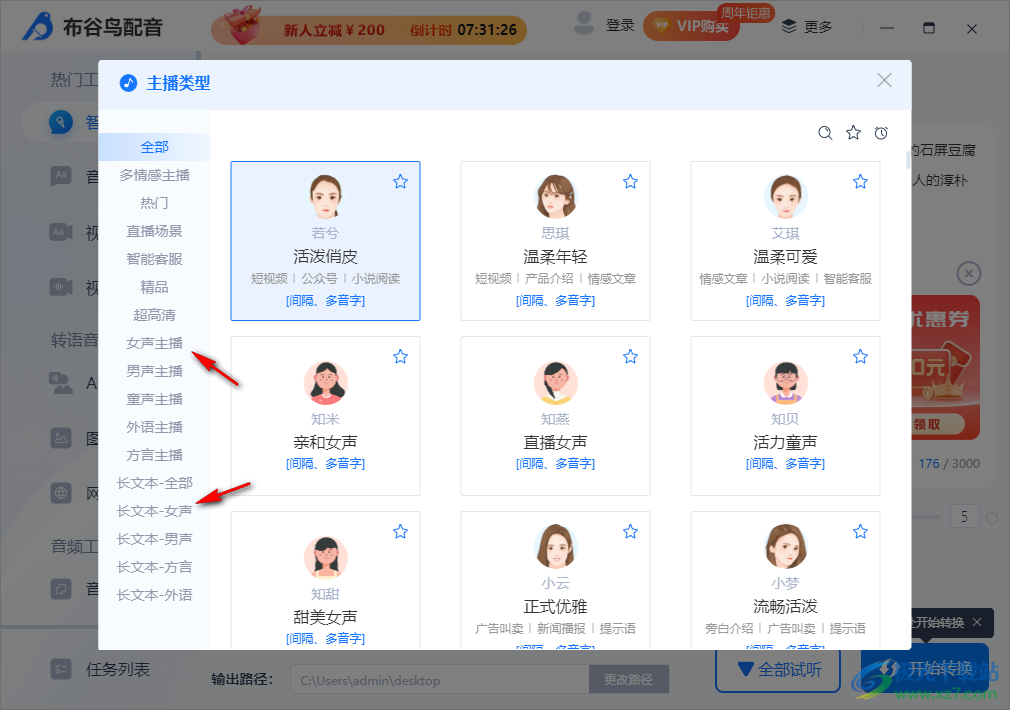Show the 方言主播 voice list
Viewport: 1010px width, 710px height.
pyautogui.click(x=155, y=455)
